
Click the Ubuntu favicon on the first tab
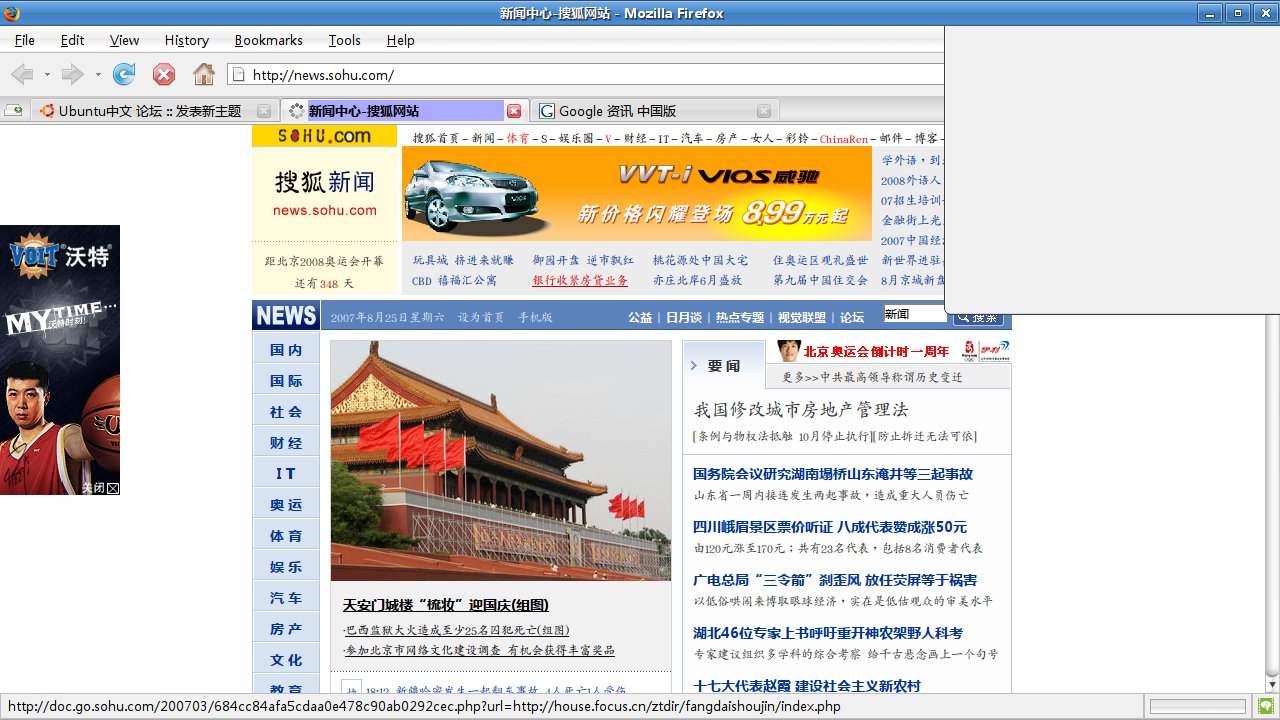tap(47, 111)
